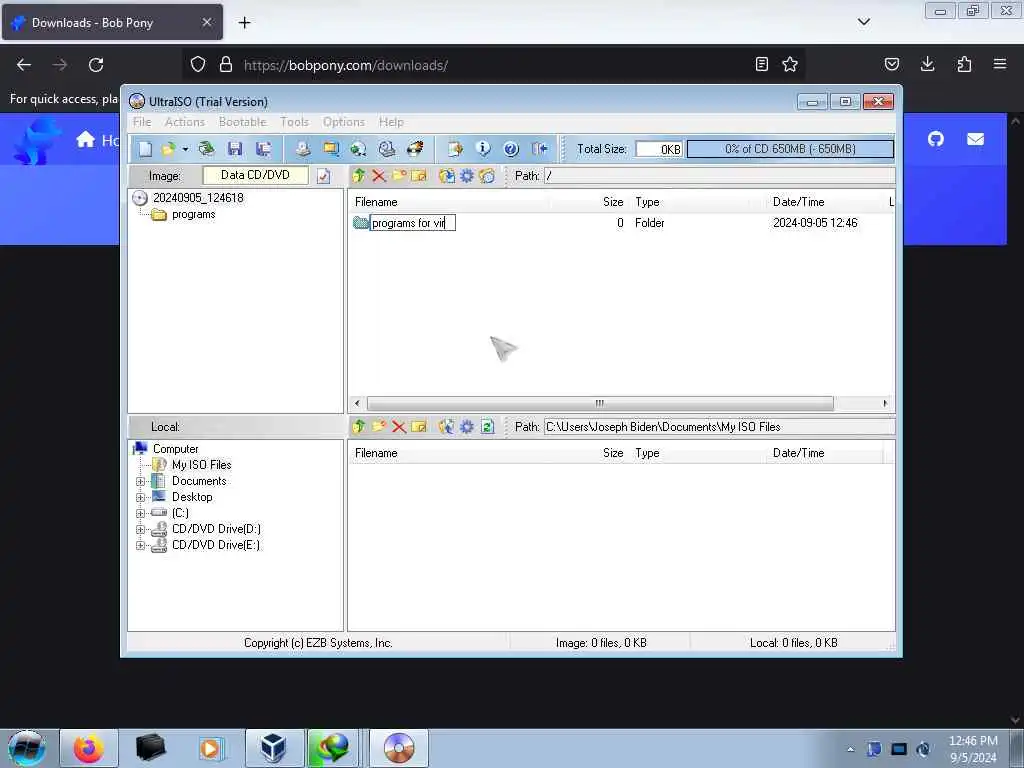1024x768 pixels.
Task: Click the image pane horizontal scrollbar thumb
Action: point(600,404)
